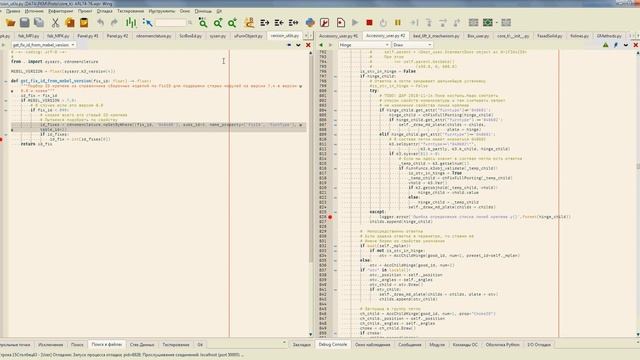Screen dimensions: 640x360
Task: Switch to the FasadSolid.py tab
Action: click(x=549, y=36)
